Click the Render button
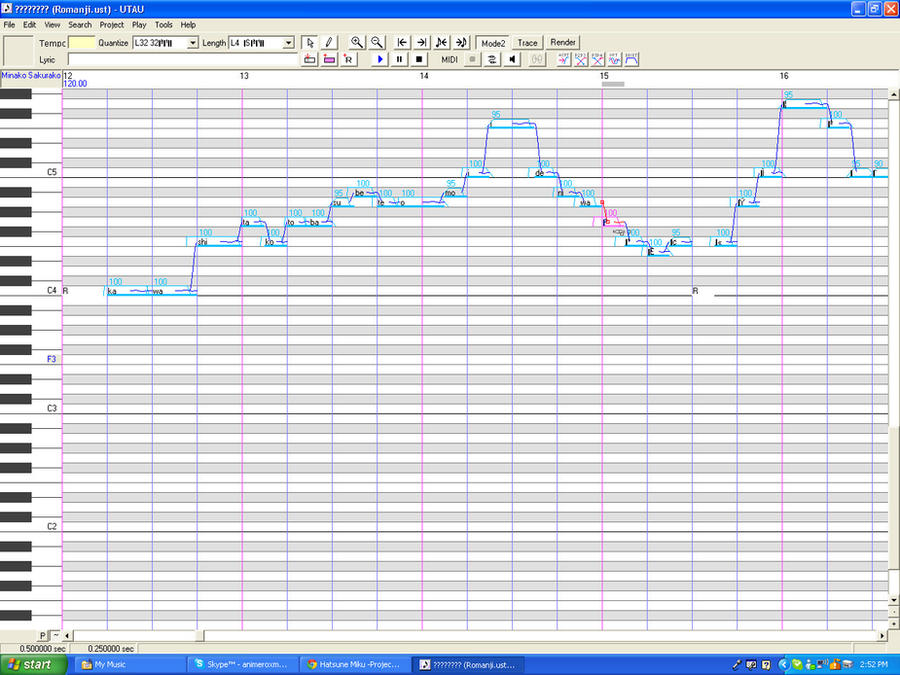The width and height of the screenshot is (900, 675). click(562, 42)
